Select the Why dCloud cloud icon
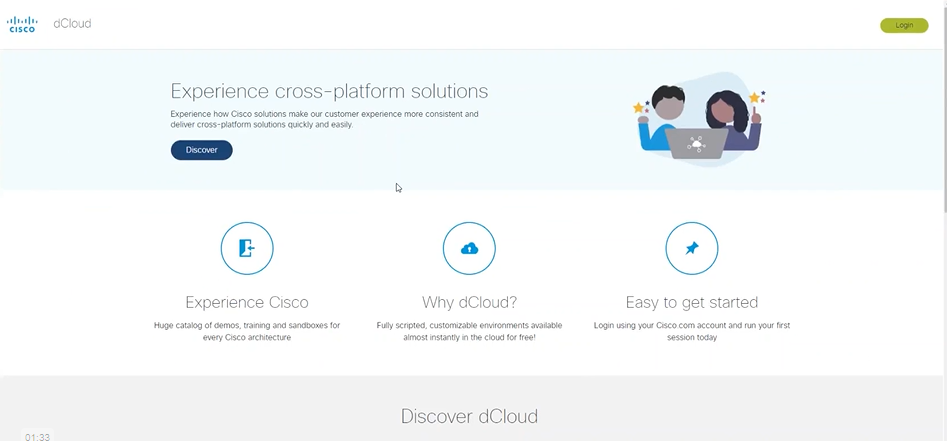This screenshot has width=947, height=441. coord(469,248)
